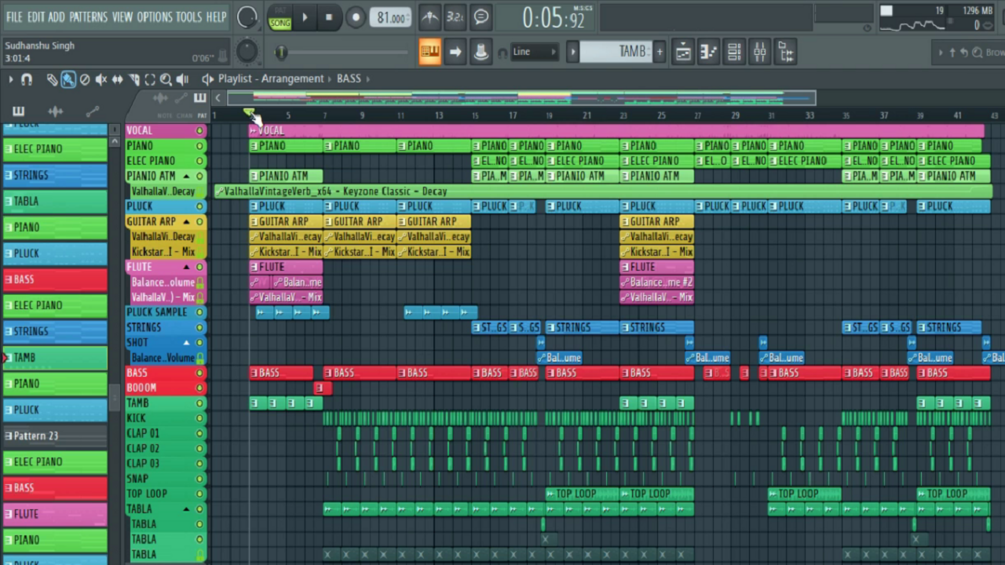Image resolution: width=1005 pixels, height=565 pixels.
Task: Open the PATTERNS menu
Action: pyautogui.click(x=88, y=17)
